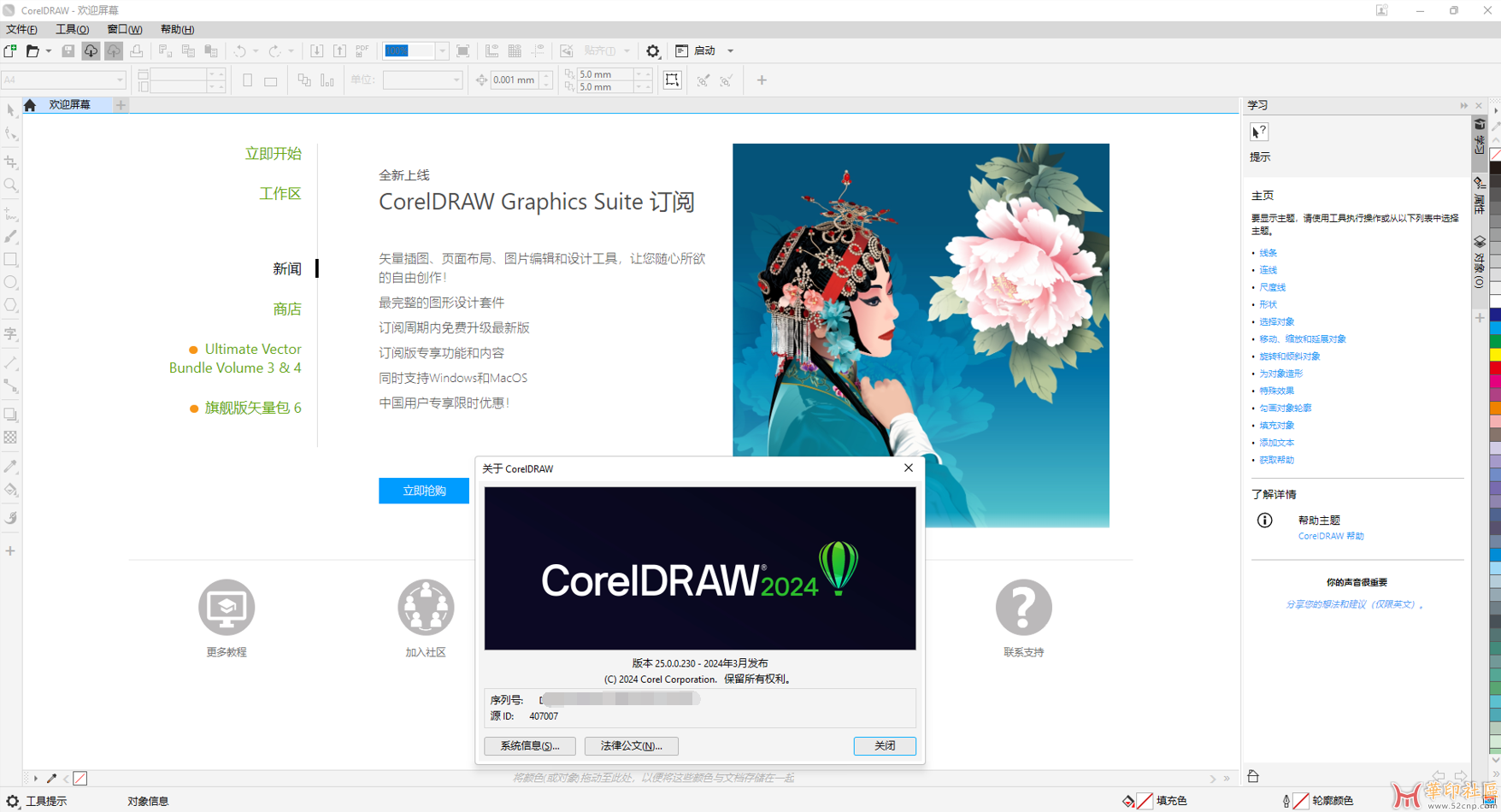Expand the Undo history dropdown arrow
This screenshot has width=1501, height=812.
point(256,51)
